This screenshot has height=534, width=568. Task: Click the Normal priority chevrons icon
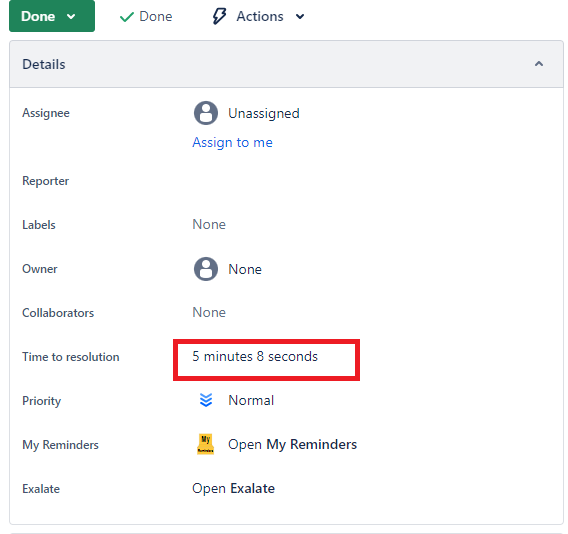coord(206,400)
